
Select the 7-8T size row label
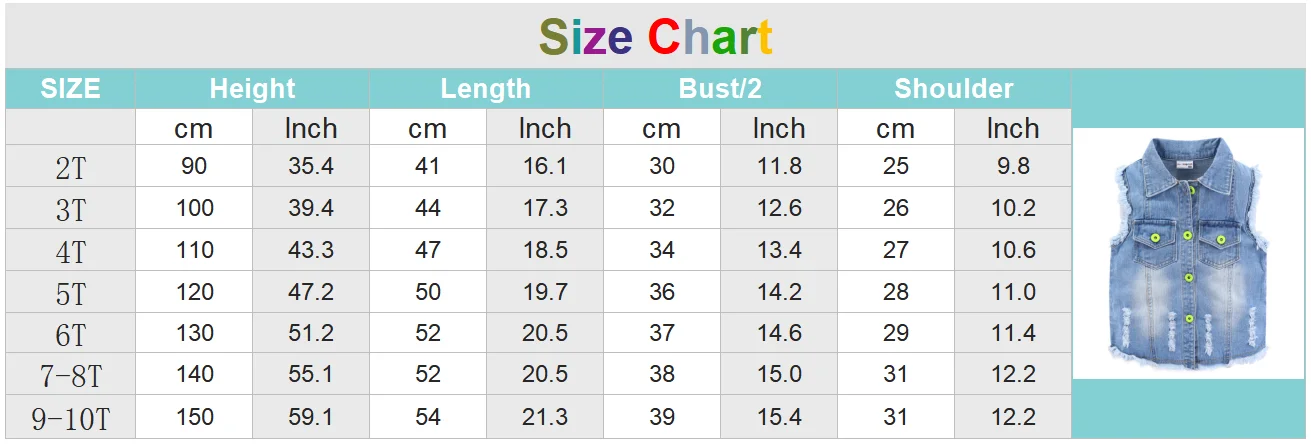[70, 376]
